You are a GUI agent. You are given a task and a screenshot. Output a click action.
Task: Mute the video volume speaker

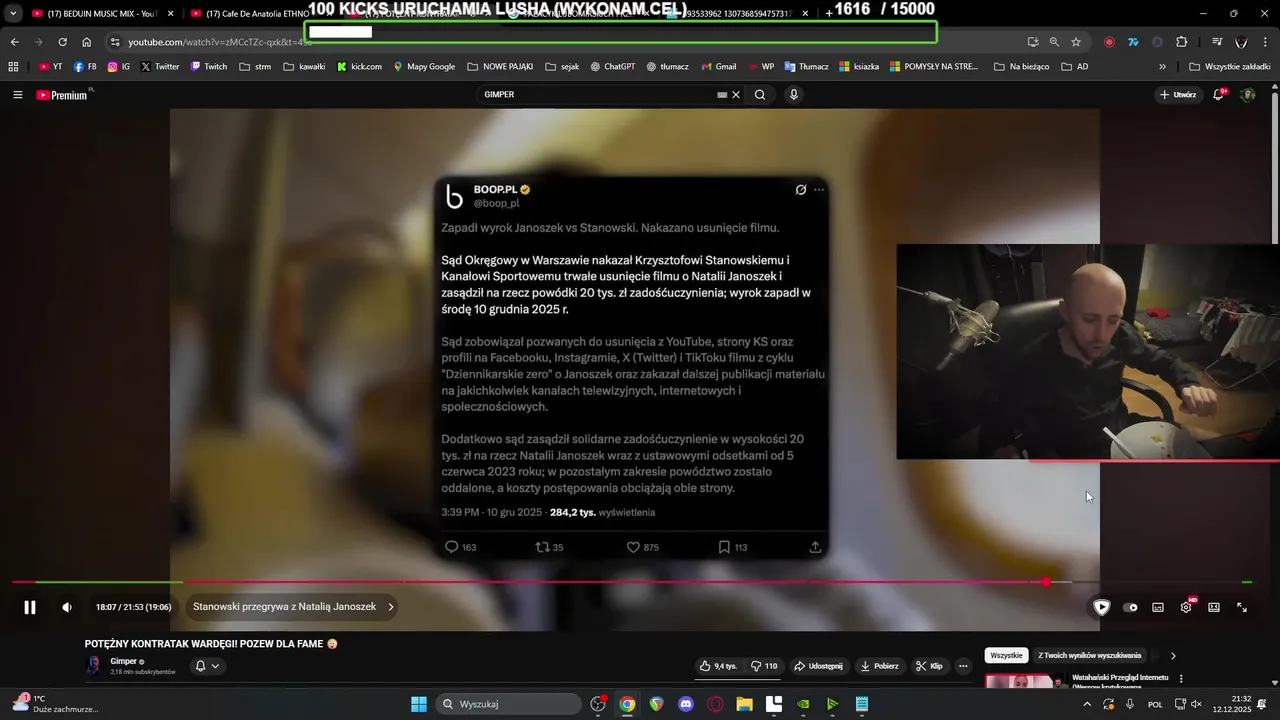(67, 607)
